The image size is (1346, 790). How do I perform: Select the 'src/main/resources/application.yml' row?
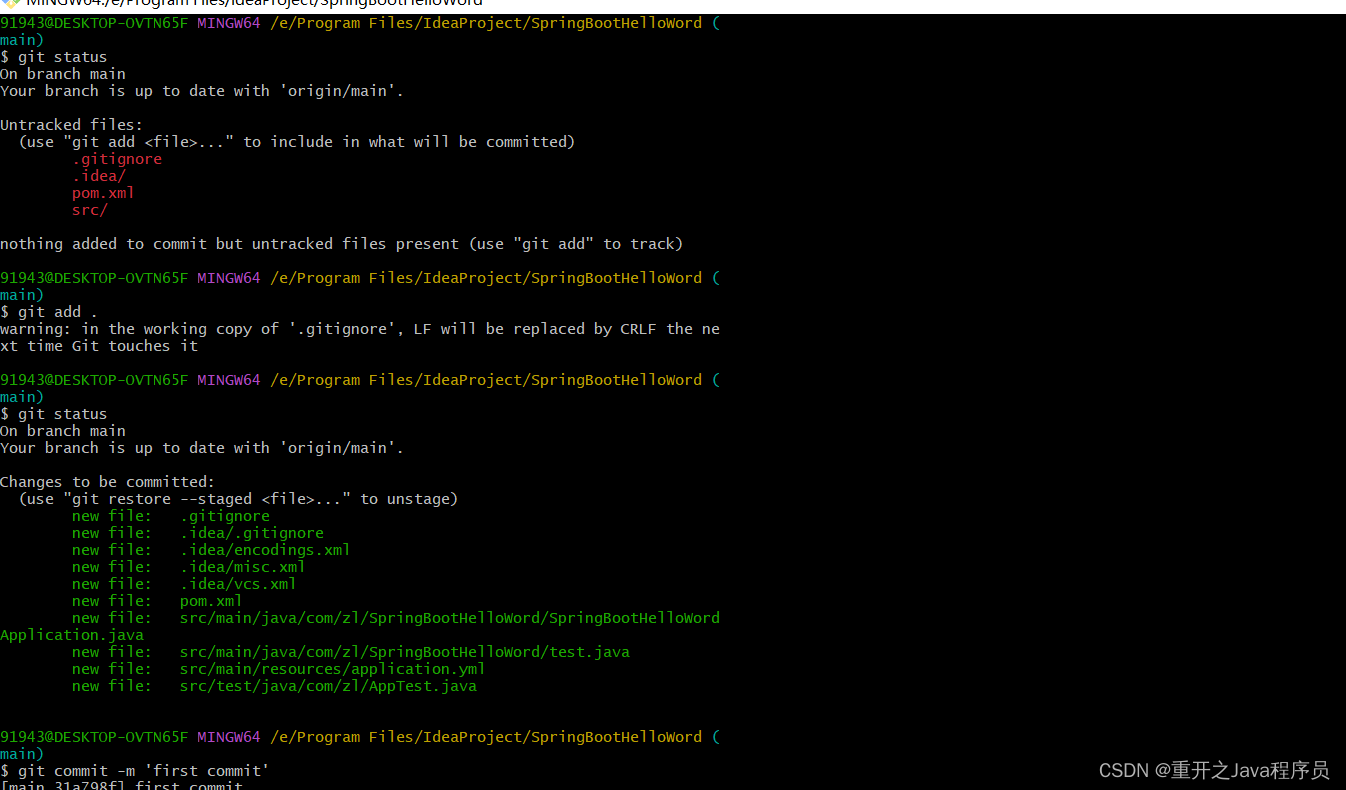coord(279,669)
